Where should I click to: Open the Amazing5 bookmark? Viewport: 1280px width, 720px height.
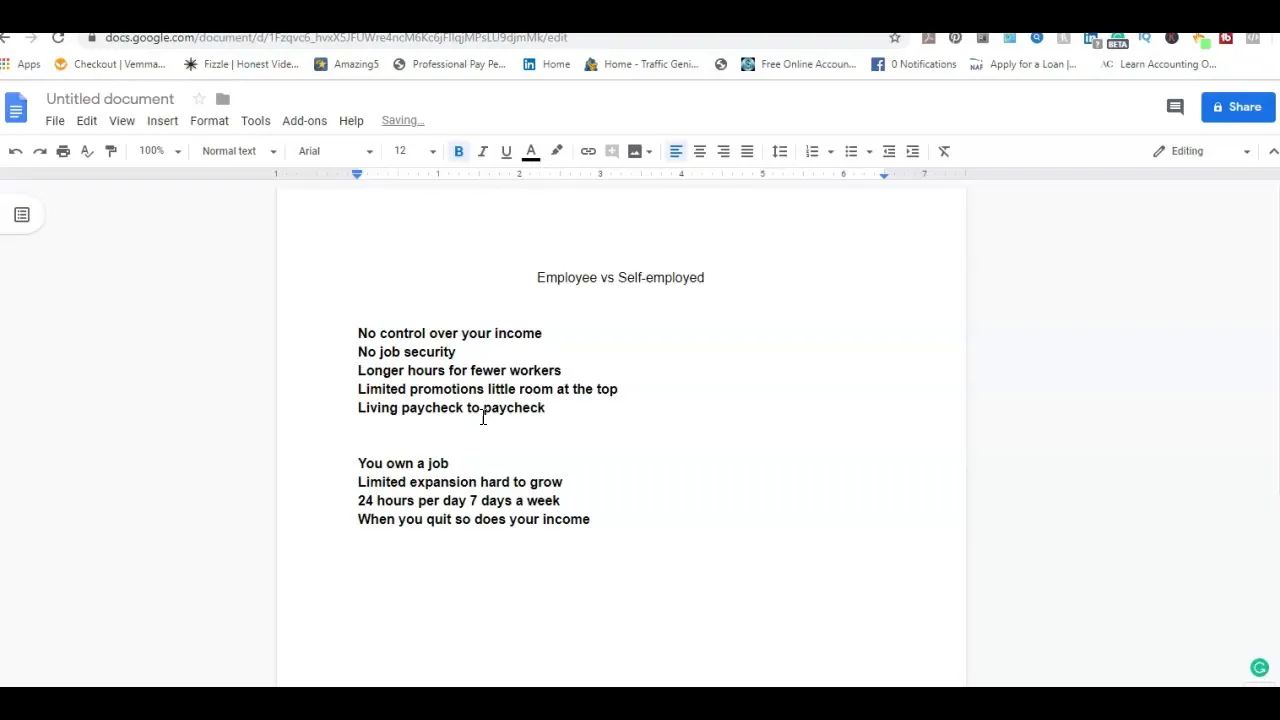346,64
